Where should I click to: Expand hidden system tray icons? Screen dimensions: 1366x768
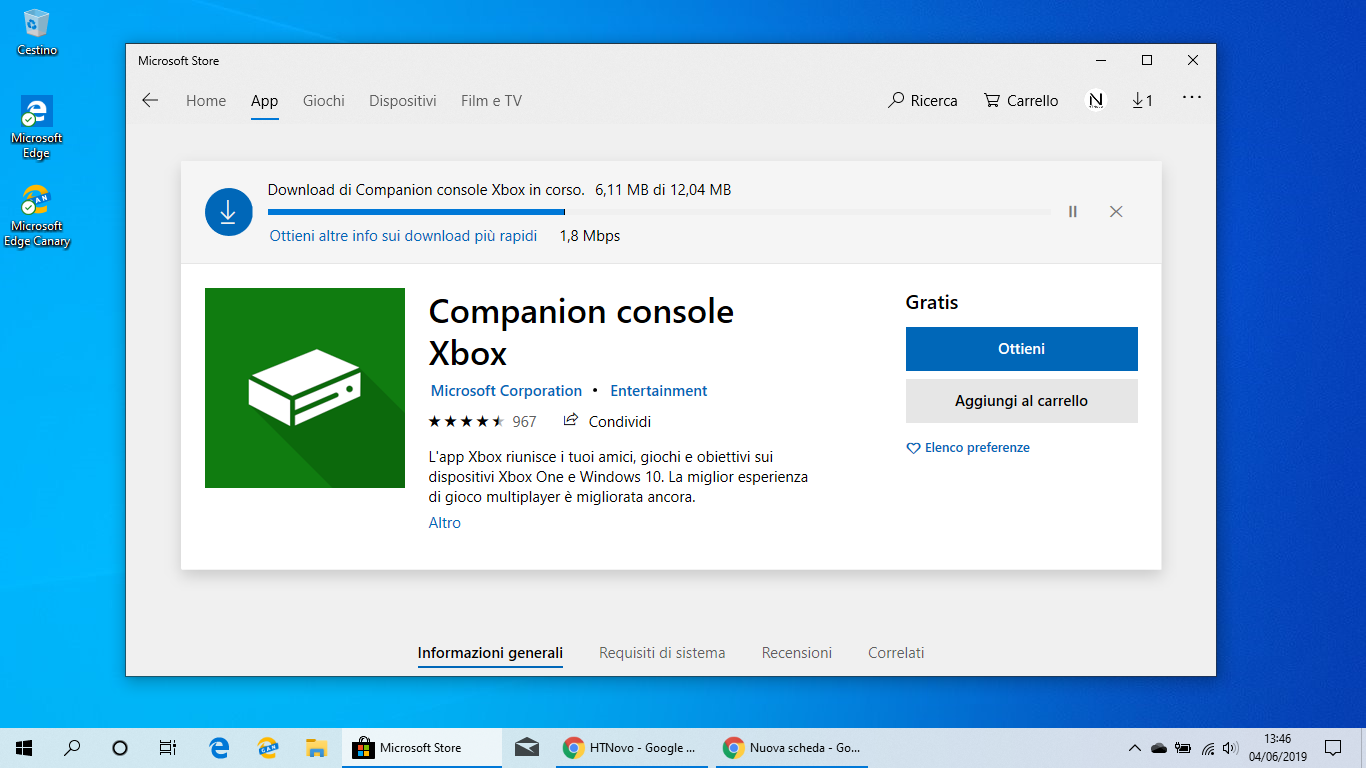coord(1134,748)
